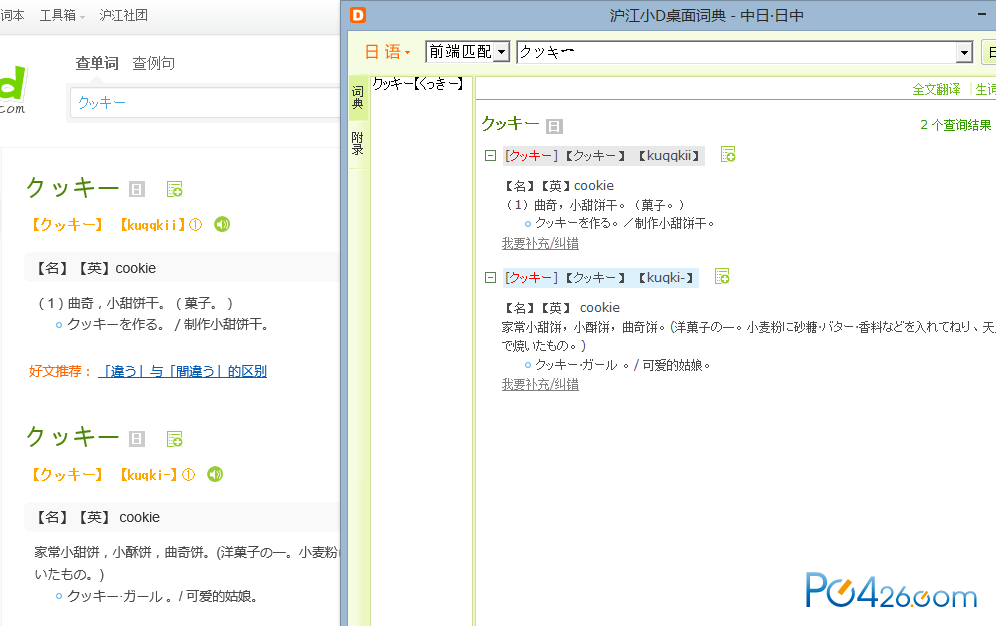The height and width of the screenshot is (626, 996).
Task: Click the example クッキー·ガール in the 小D window
Action: click(x=576, y=365)
